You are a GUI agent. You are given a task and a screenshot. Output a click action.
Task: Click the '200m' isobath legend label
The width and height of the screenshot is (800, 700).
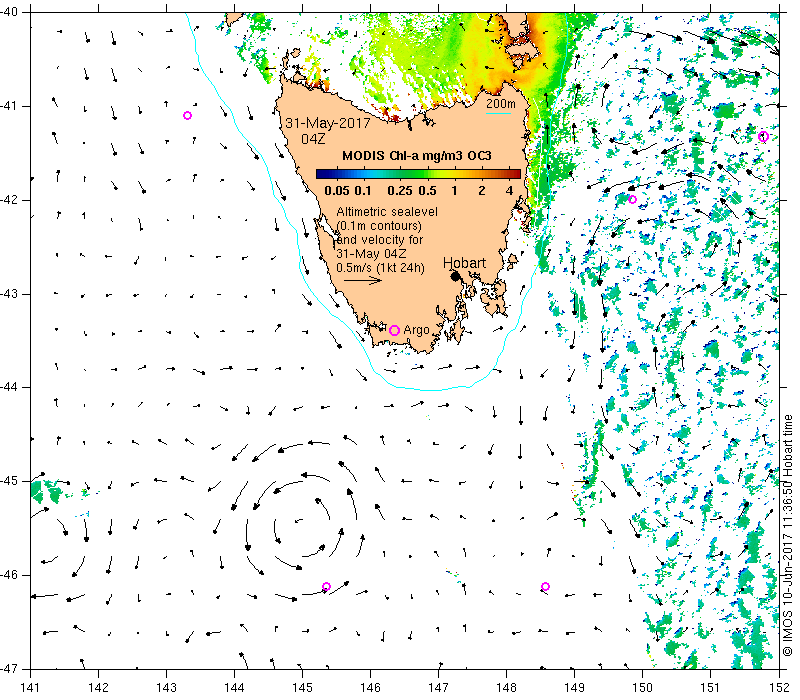(x=501, y=104)
